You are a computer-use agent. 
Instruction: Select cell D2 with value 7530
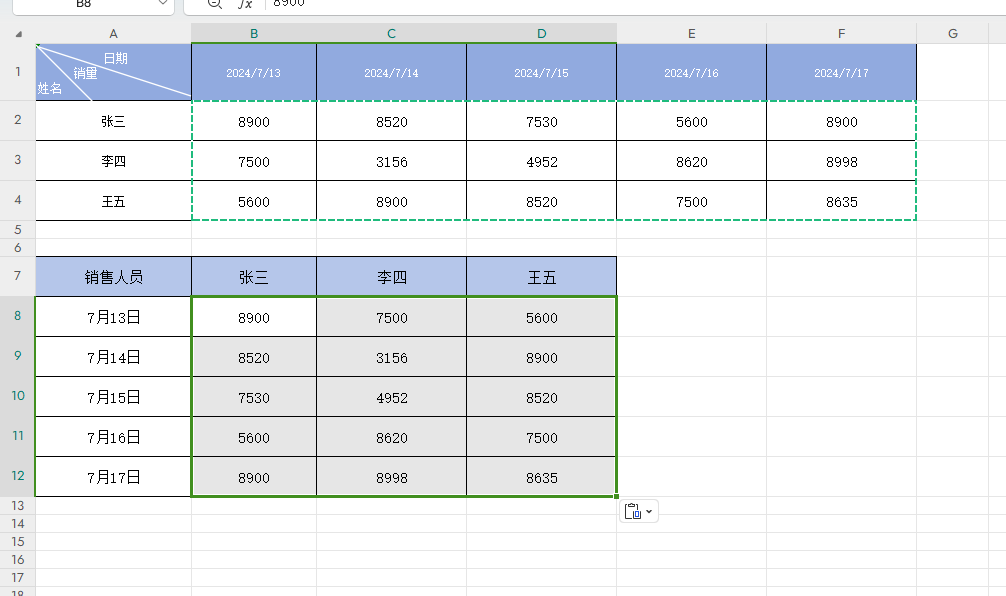(x=541, y=121)
